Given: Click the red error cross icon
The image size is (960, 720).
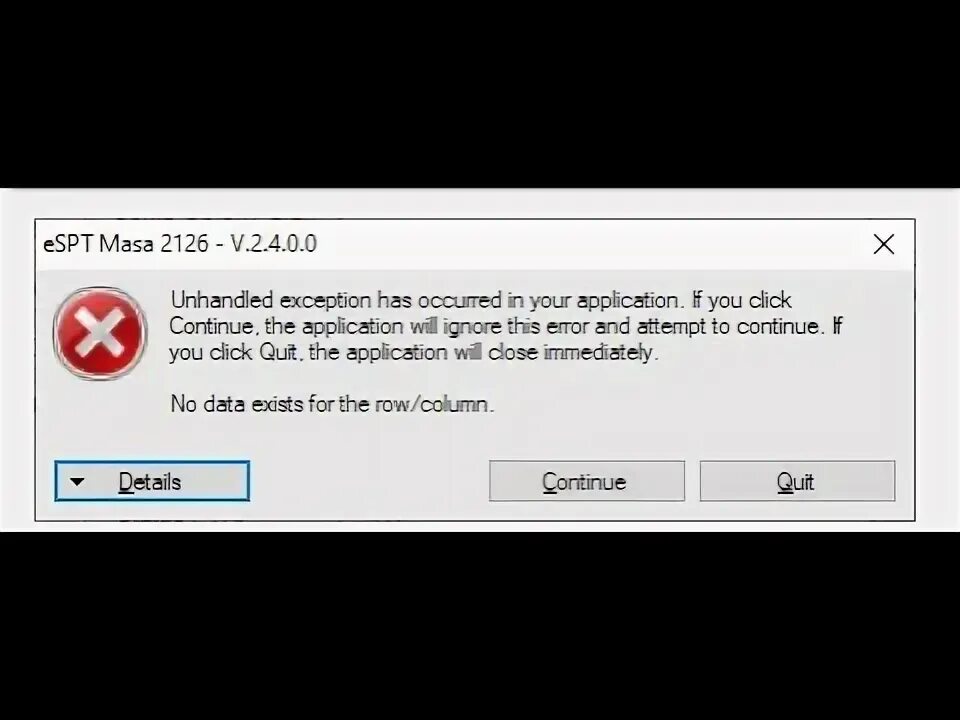Looking at the screenshot, I should click(100, 333).
